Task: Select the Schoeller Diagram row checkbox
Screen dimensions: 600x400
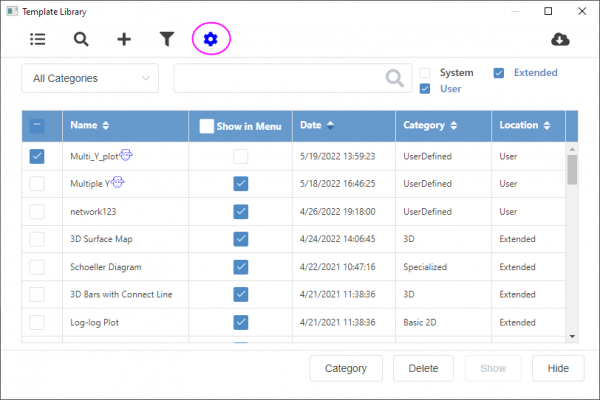Action: coord(37,267)
